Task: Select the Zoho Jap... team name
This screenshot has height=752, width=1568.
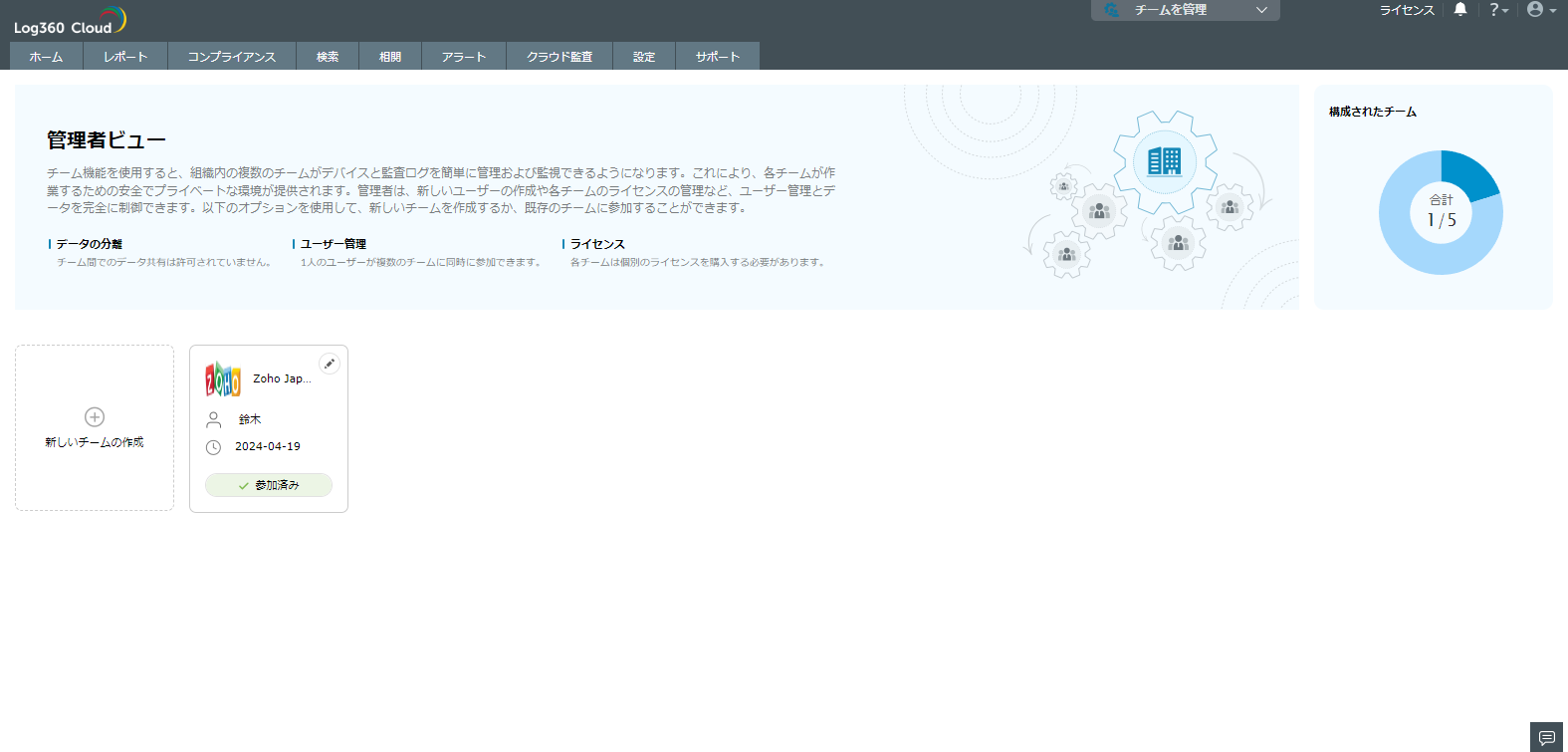Action: (282, 378)
